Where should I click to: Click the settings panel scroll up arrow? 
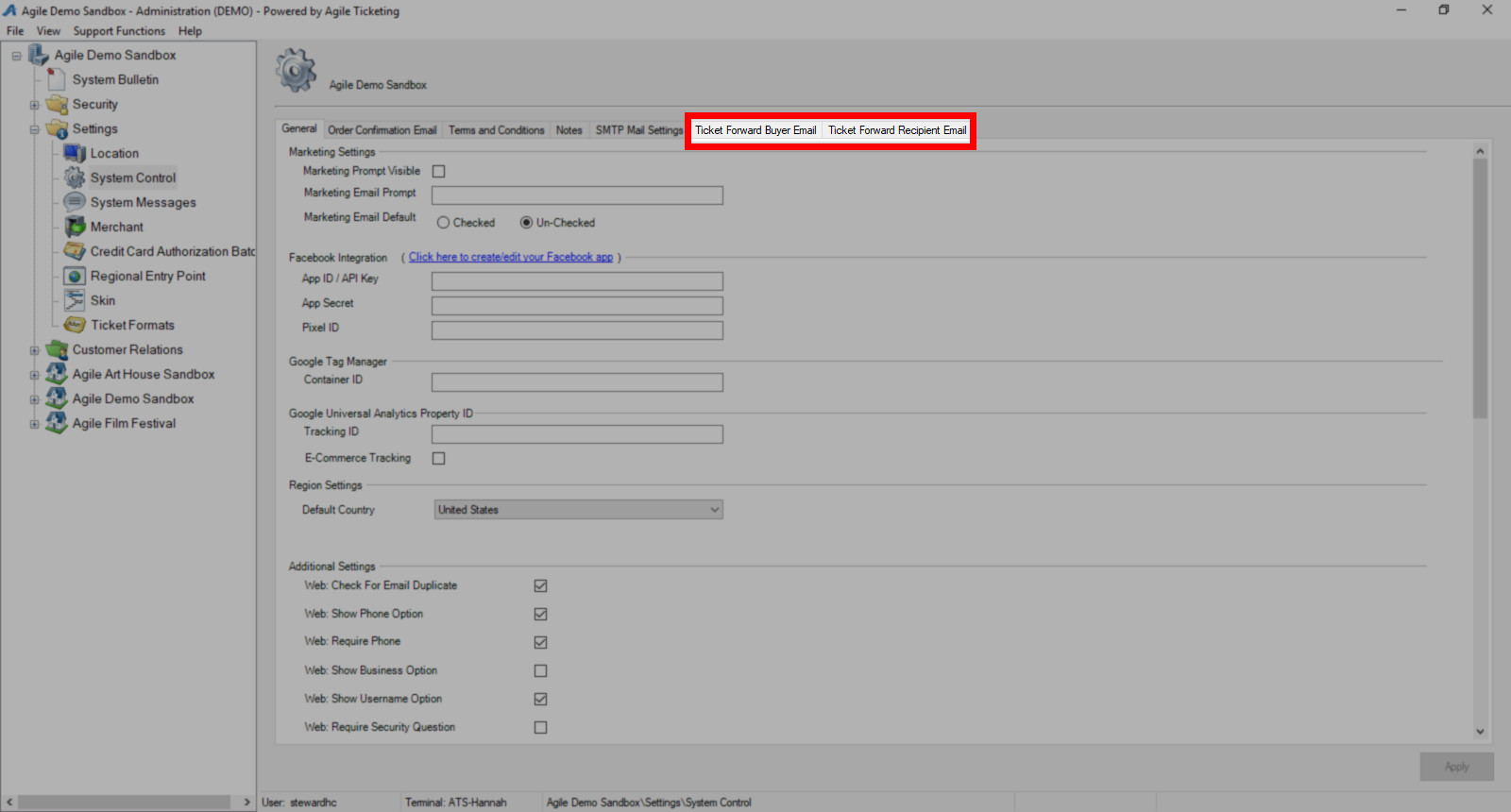coord(1480,151)
